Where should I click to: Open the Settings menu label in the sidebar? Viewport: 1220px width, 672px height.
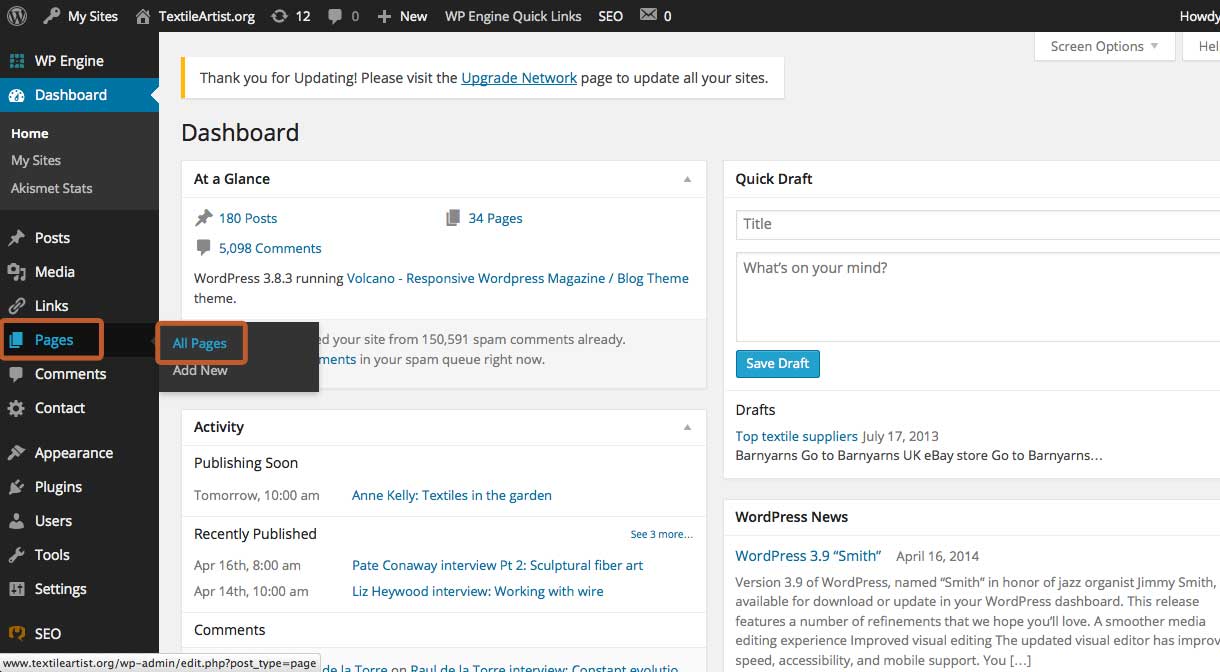[x=61, y=589]
